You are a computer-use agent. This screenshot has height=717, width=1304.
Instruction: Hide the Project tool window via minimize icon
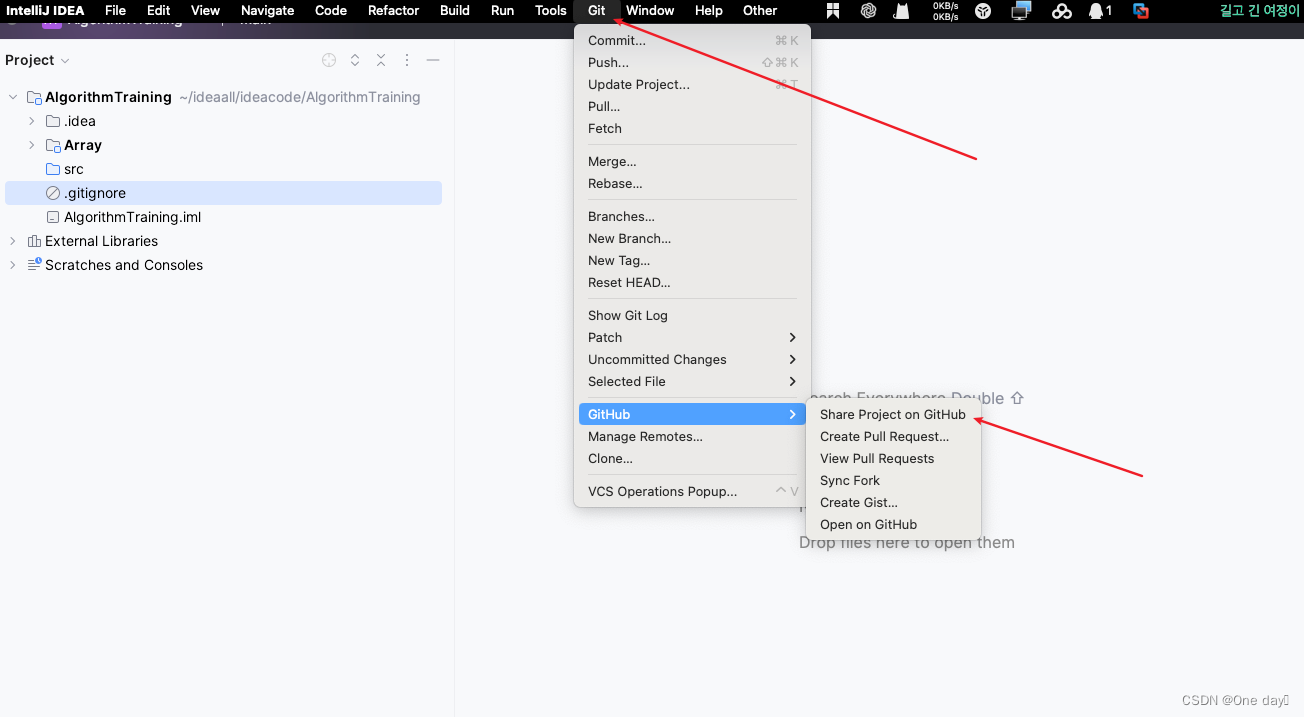[433, 60]
